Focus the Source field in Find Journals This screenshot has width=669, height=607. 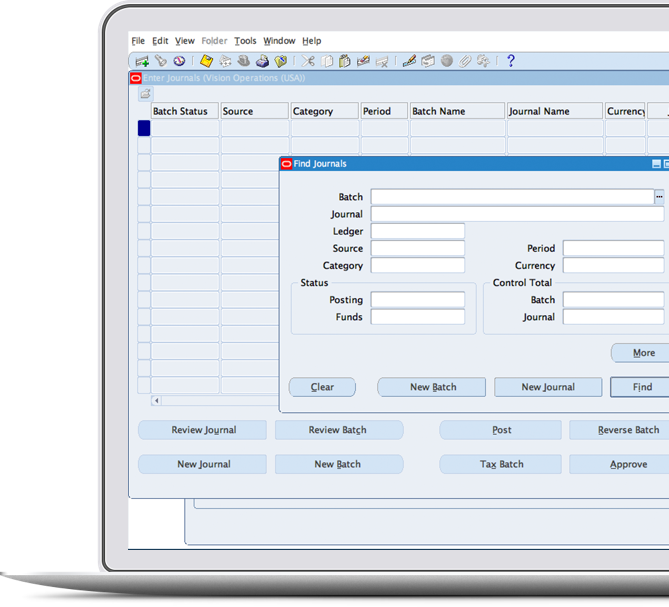418,248
